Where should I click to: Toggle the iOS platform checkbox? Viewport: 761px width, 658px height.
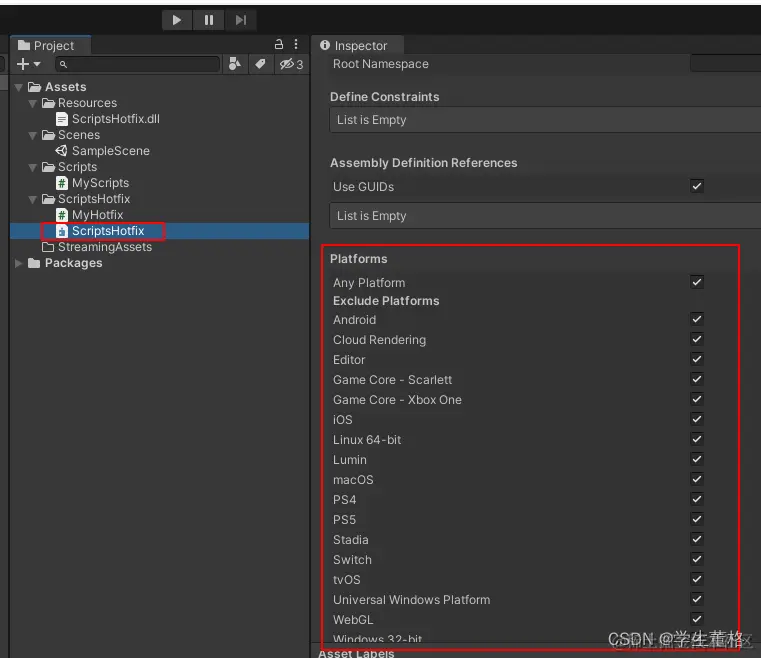[x=697, y=419]
